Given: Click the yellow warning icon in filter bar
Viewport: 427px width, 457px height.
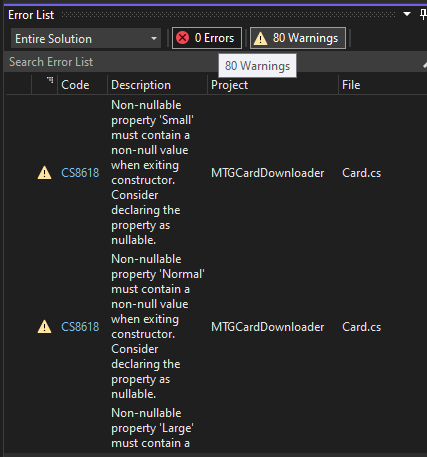Looking at the screenshot, I should 260,38.
